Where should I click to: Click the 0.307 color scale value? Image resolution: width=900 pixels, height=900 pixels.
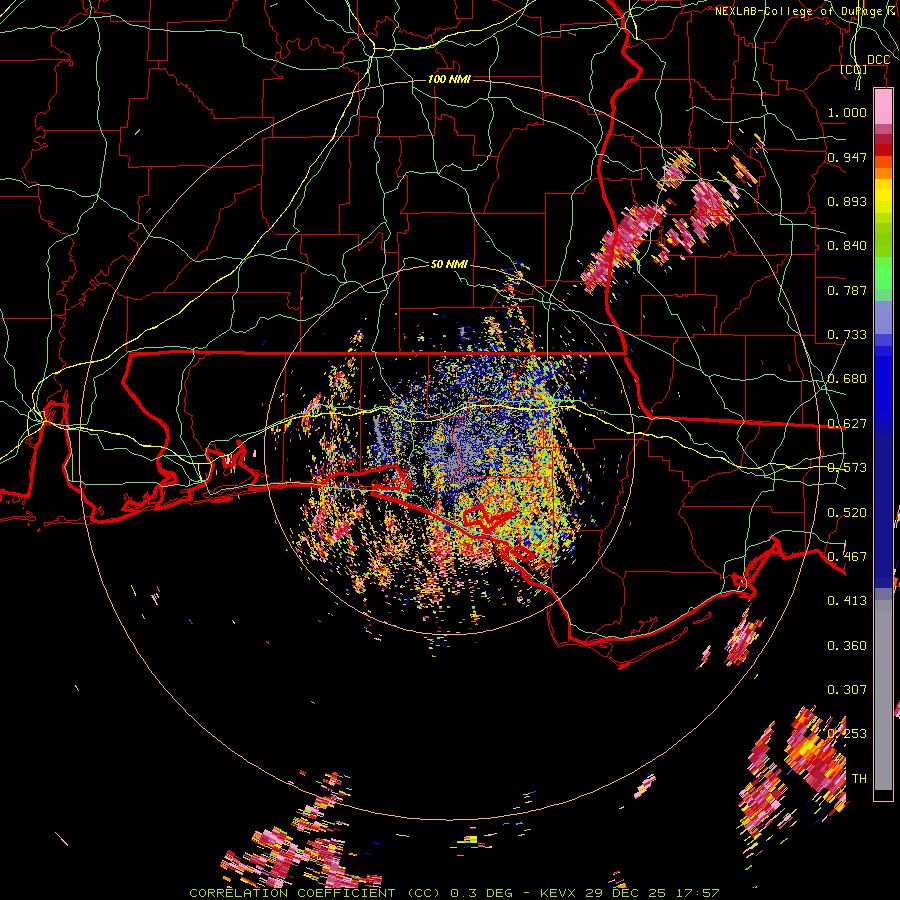[x=847, y=690]
